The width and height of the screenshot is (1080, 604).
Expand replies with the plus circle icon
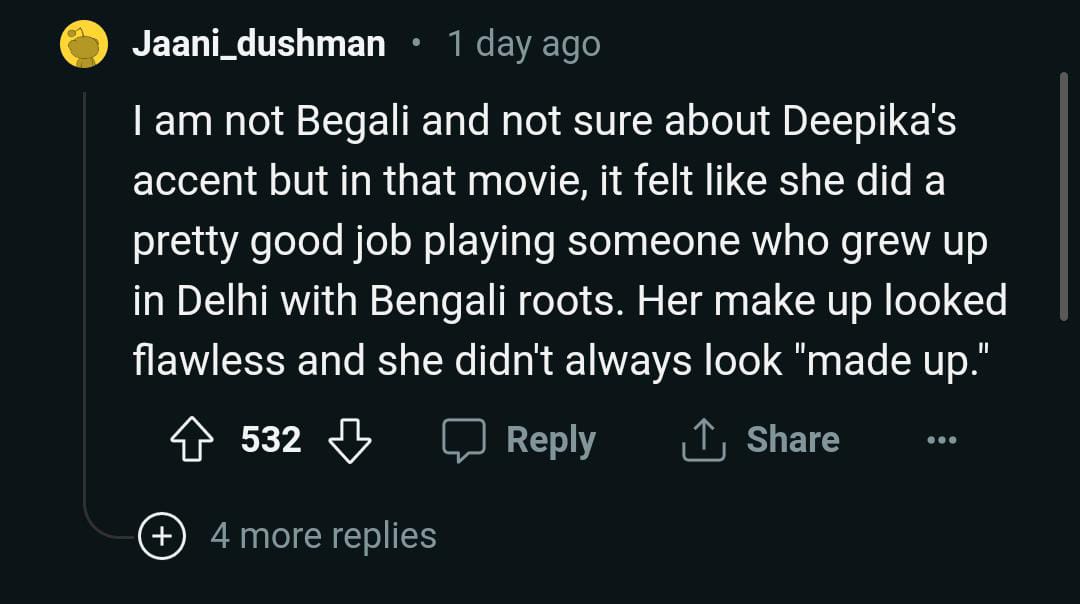pos(161,536)
